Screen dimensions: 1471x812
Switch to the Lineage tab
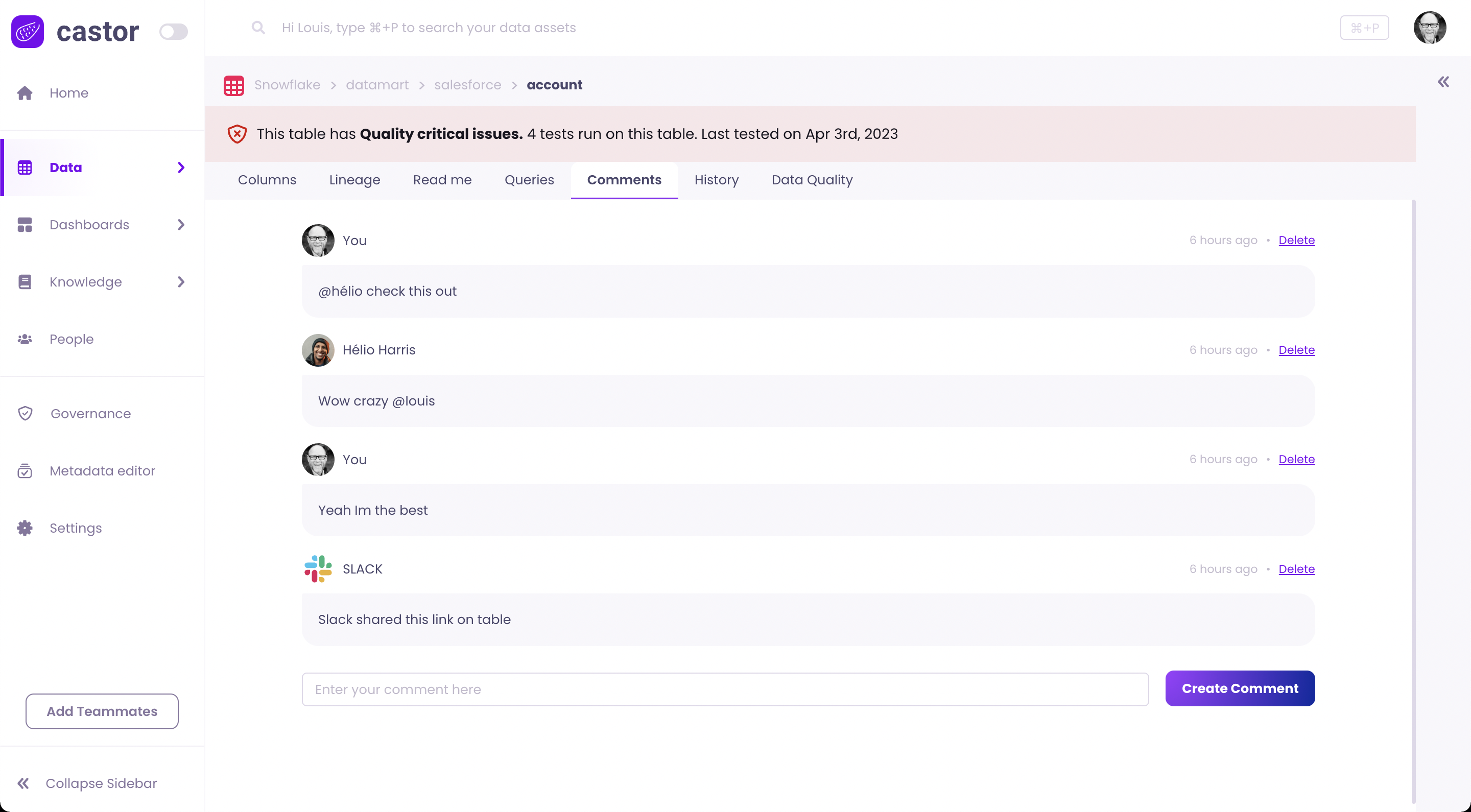coord(354,180)
